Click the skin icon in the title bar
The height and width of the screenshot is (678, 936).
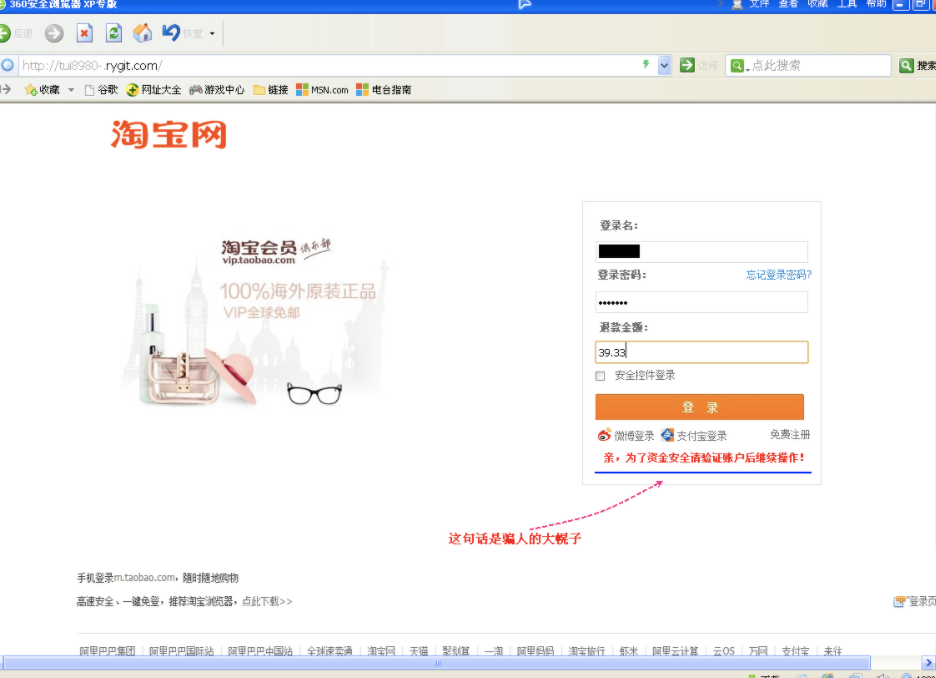coord(738,4)
